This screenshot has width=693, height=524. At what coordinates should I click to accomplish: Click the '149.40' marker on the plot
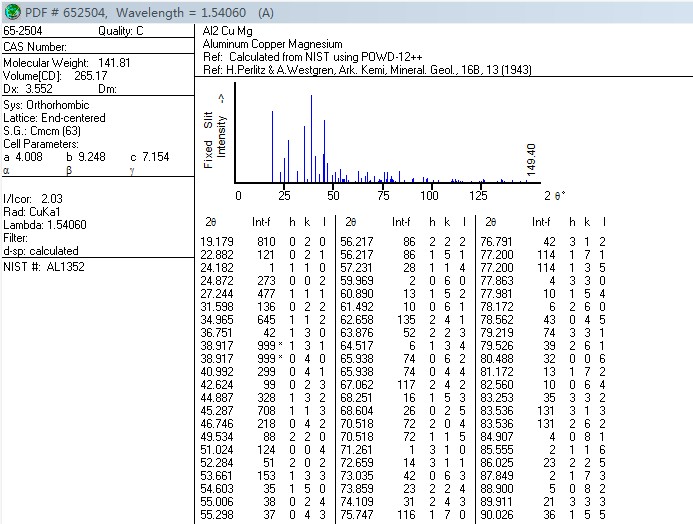coord(531,159)
